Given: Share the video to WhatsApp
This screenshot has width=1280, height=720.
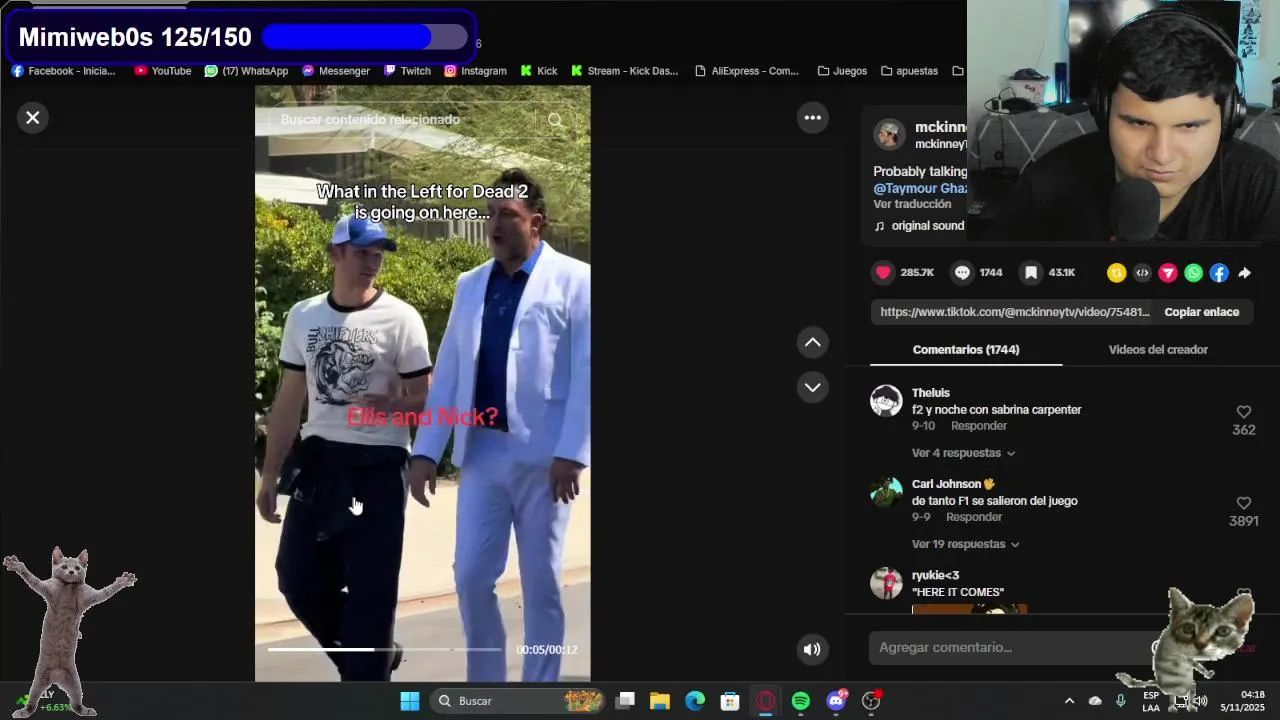Looking at the screenshot, I should (1194, 273).
